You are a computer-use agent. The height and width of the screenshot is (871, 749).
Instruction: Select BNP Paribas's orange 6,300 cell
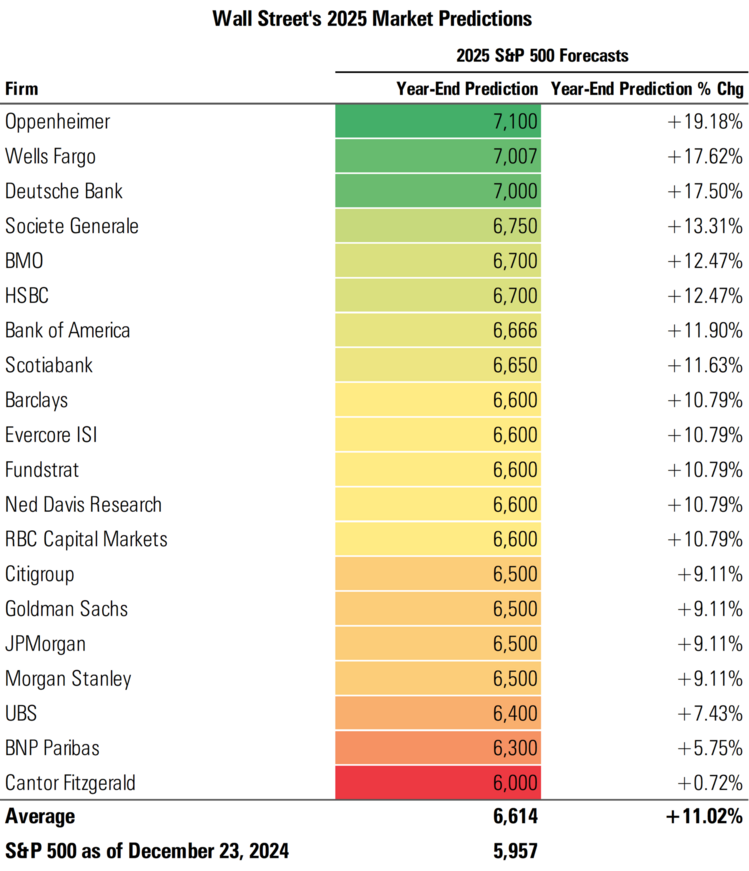(x=437, y=749)
